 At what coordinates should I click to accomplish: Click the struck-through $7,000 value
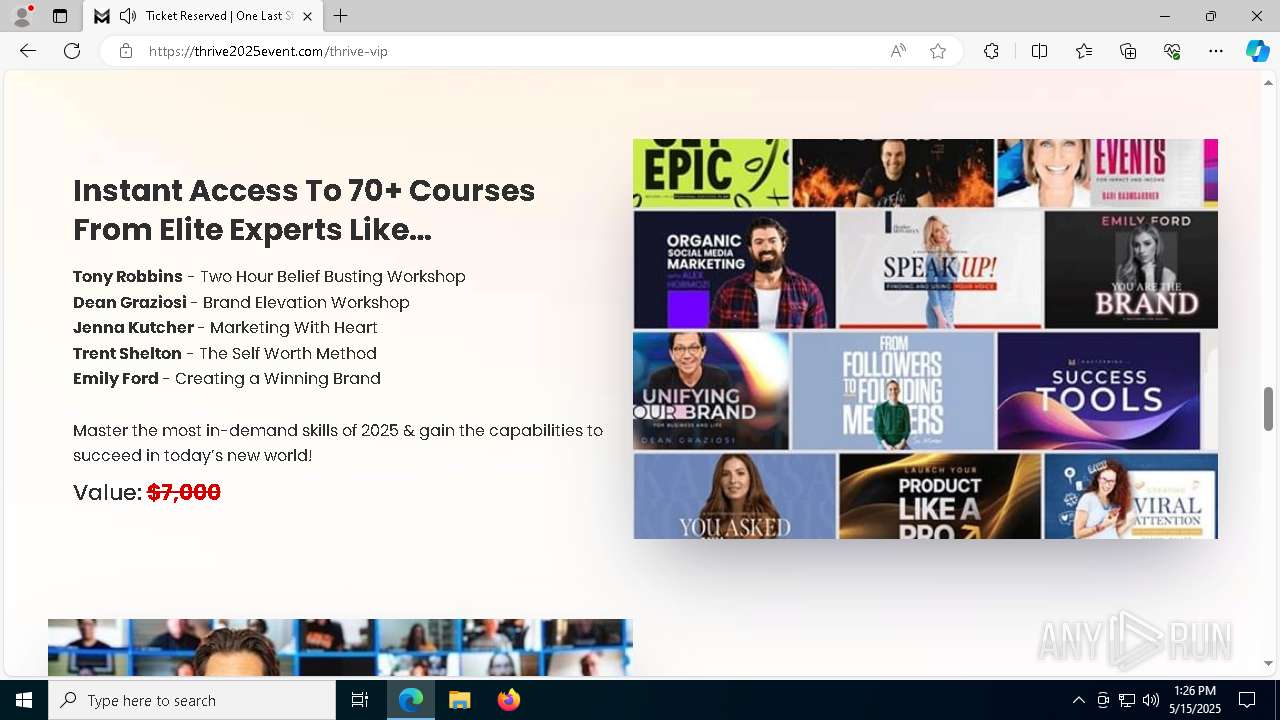pos(184,492)
